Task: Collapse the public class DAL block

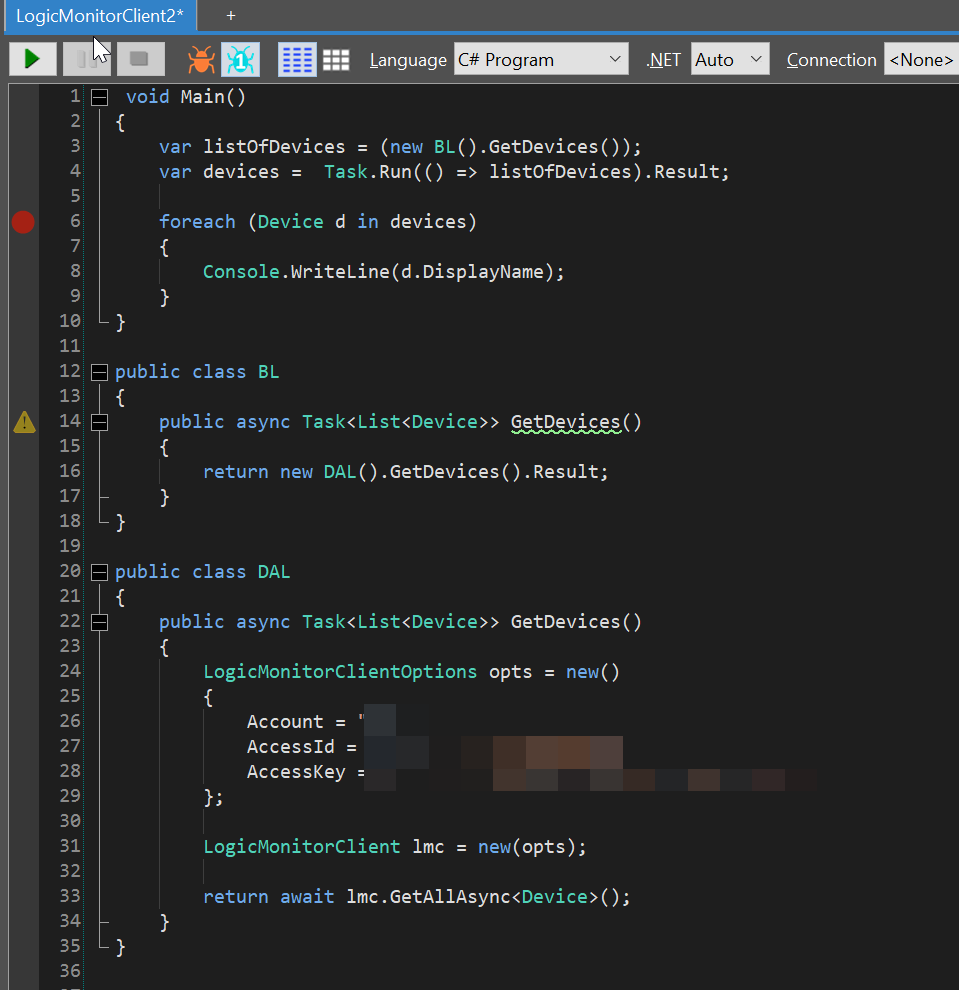Action: pyautogui.click(x=99, y=572)
